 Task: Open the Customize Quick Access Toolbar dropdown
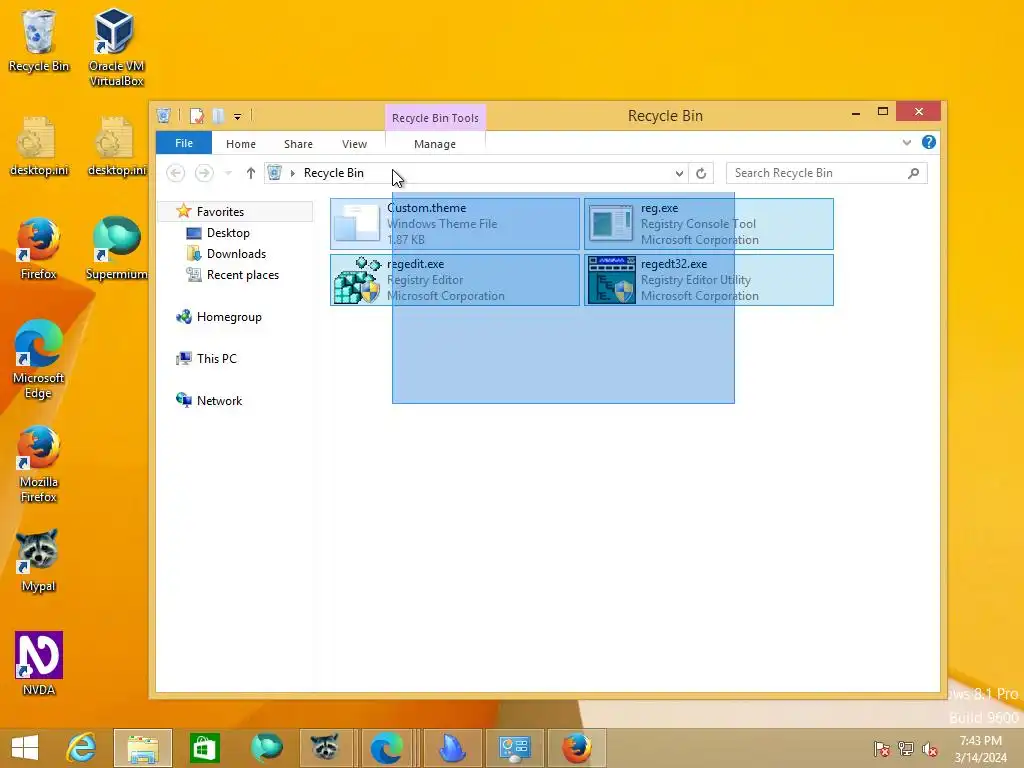click(238, 117)
